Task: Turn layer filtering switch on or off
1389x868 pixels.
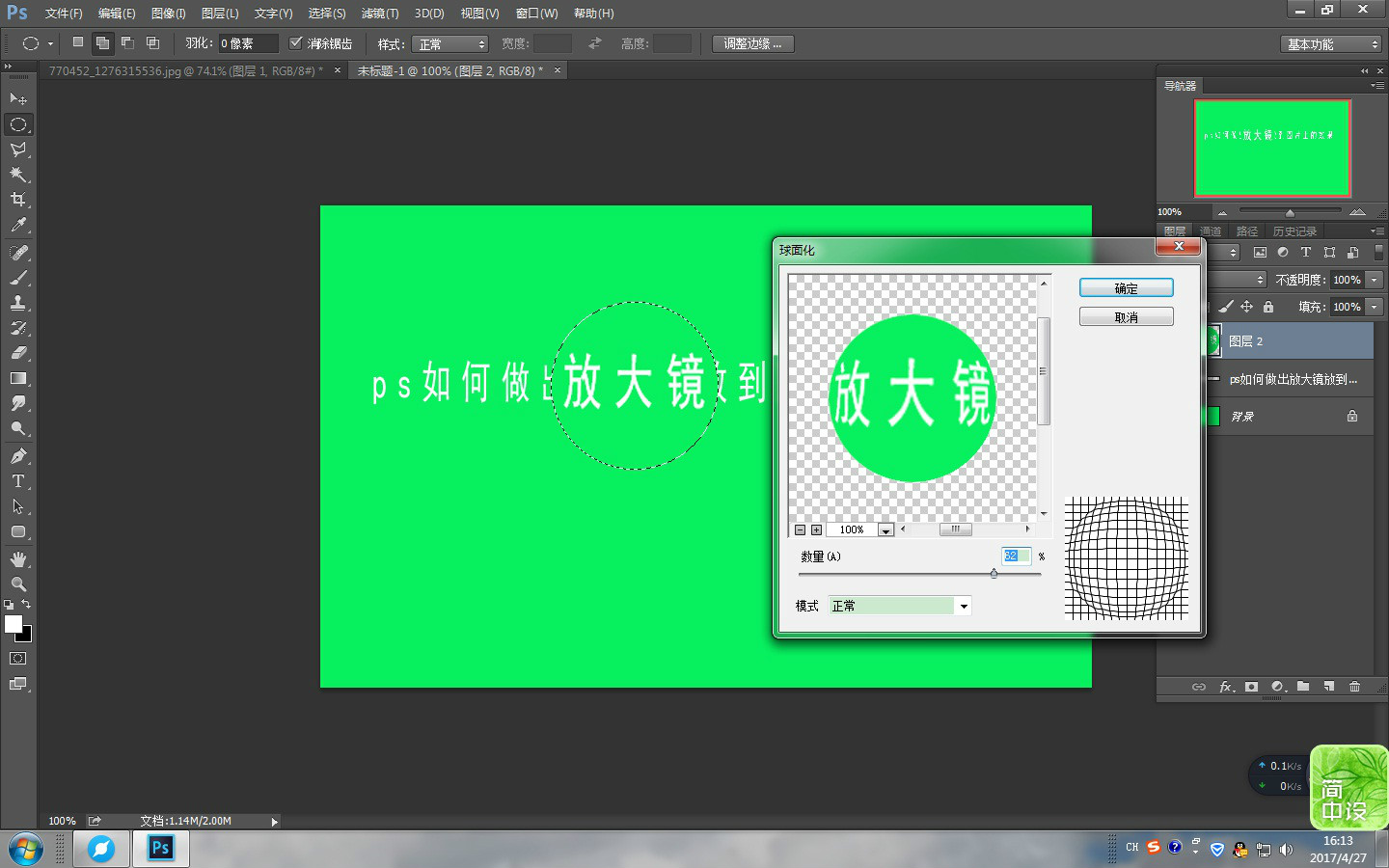Action: click(1378, 253)
